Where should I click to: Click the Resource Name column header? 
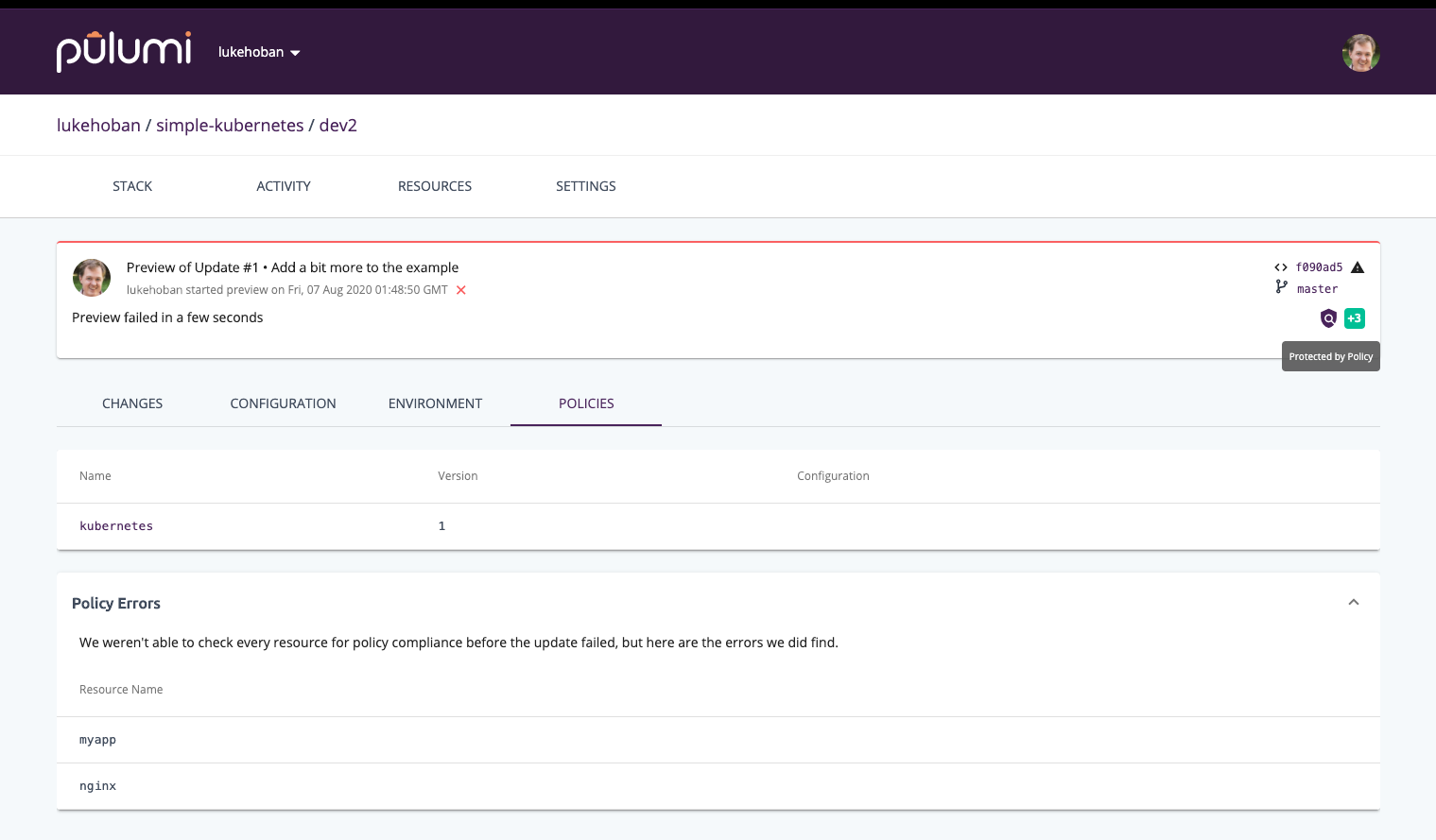pos(121,690)
